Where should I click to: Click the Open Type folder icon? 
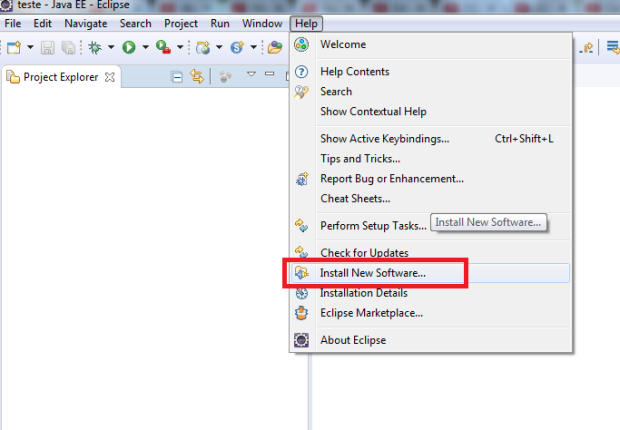(x=275, y=47)
